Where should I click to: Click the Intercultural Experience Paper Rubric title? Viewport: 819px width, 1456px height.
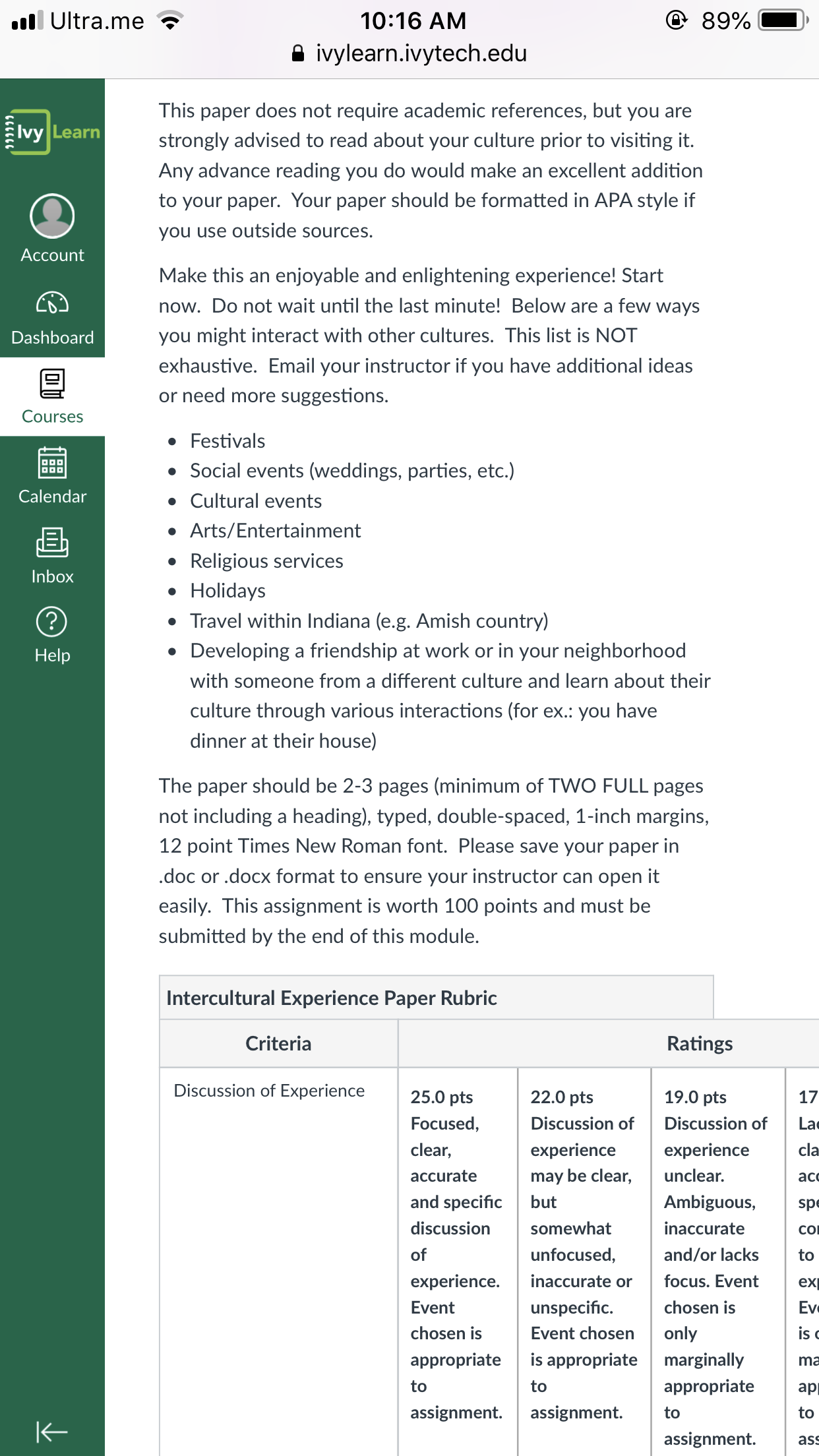331,998
